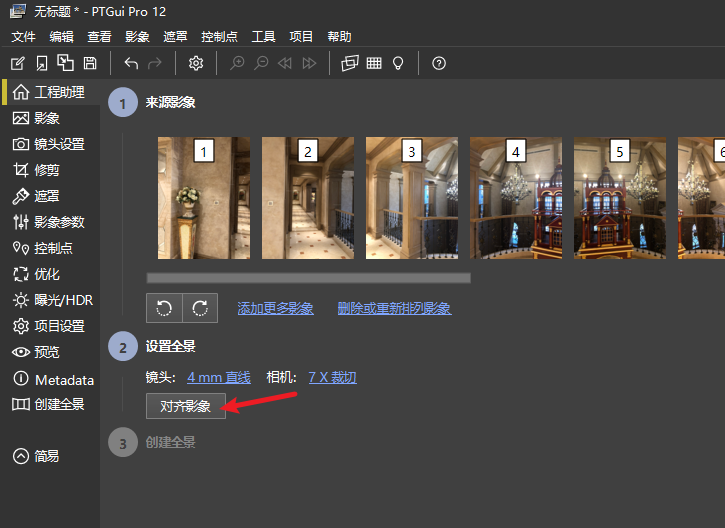Click the Open Project toolbar icon
725x528 pixels.
pos(42,63)
